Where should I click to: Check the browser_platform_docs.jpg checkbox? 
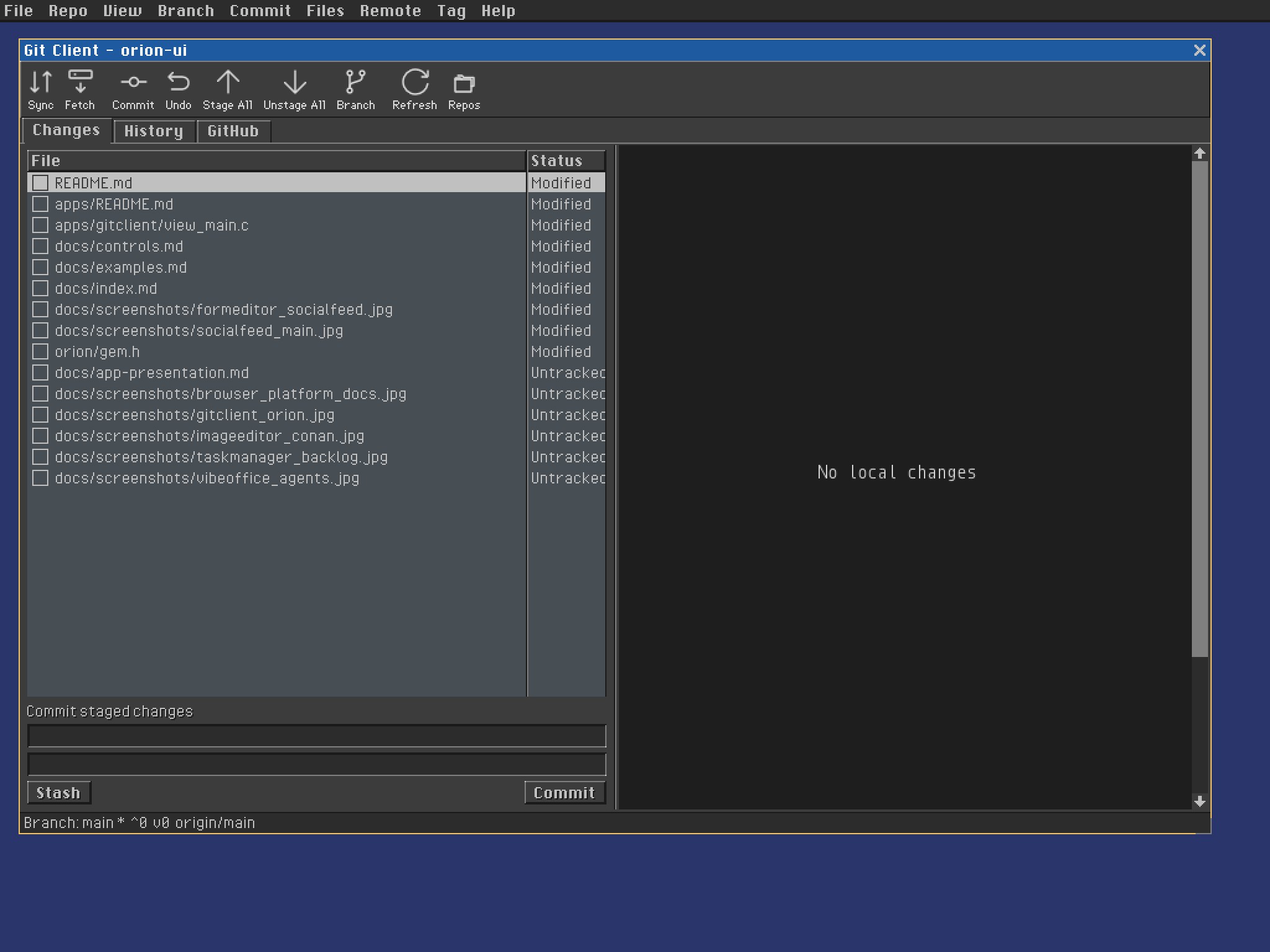(x=40, y=394)
